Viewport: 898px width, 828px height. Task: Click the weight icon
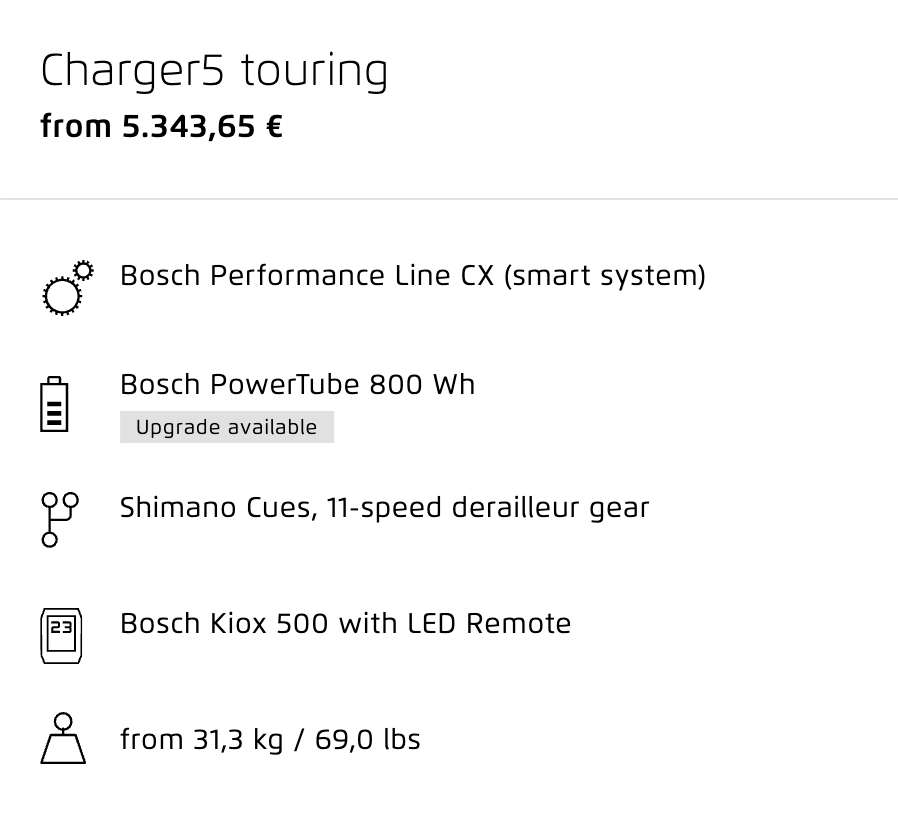pos(63,738)
